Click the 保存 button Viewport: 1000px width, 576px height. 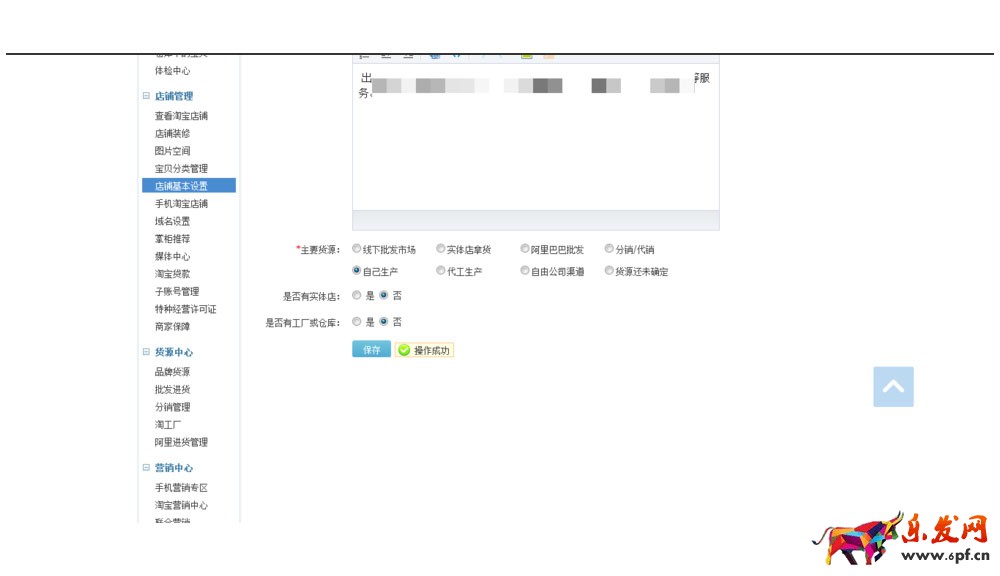pyautogui.click(x=371, y=350)
